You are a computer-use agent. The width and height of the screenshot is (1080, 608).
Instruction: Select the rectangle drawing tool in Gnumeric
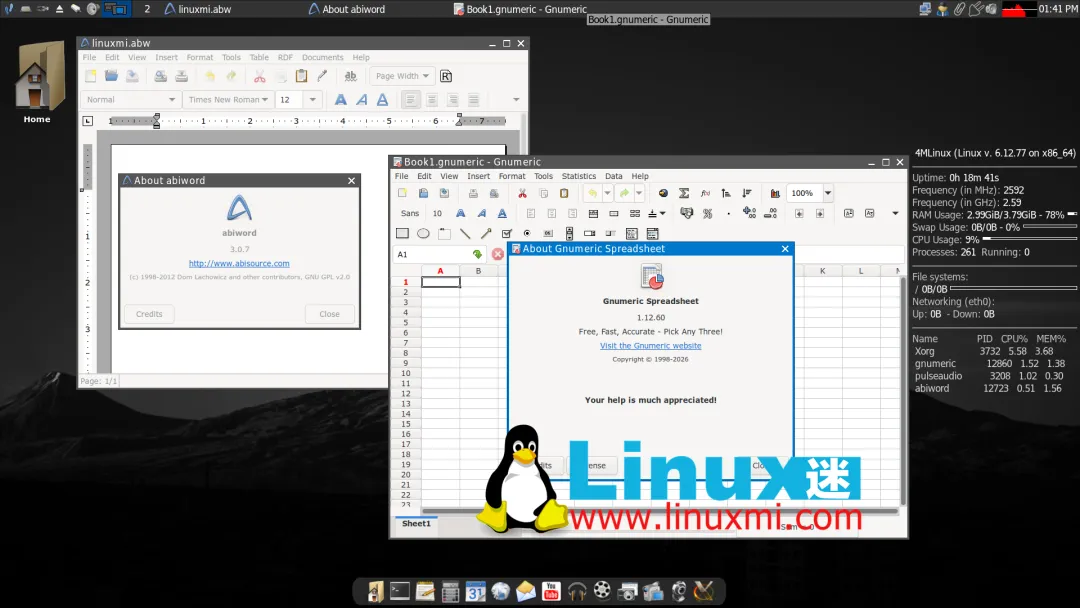(402, 233)
